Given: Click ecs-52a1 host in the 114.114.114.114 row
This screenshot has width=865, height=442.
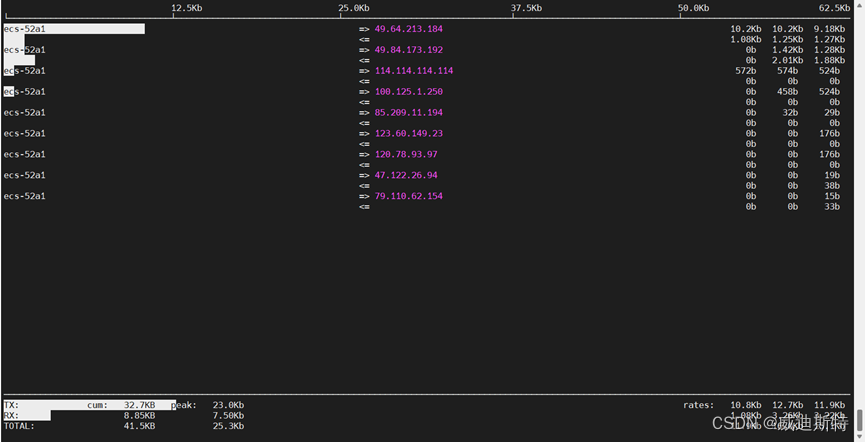Looking at the screenshot, I should [25, 71].
